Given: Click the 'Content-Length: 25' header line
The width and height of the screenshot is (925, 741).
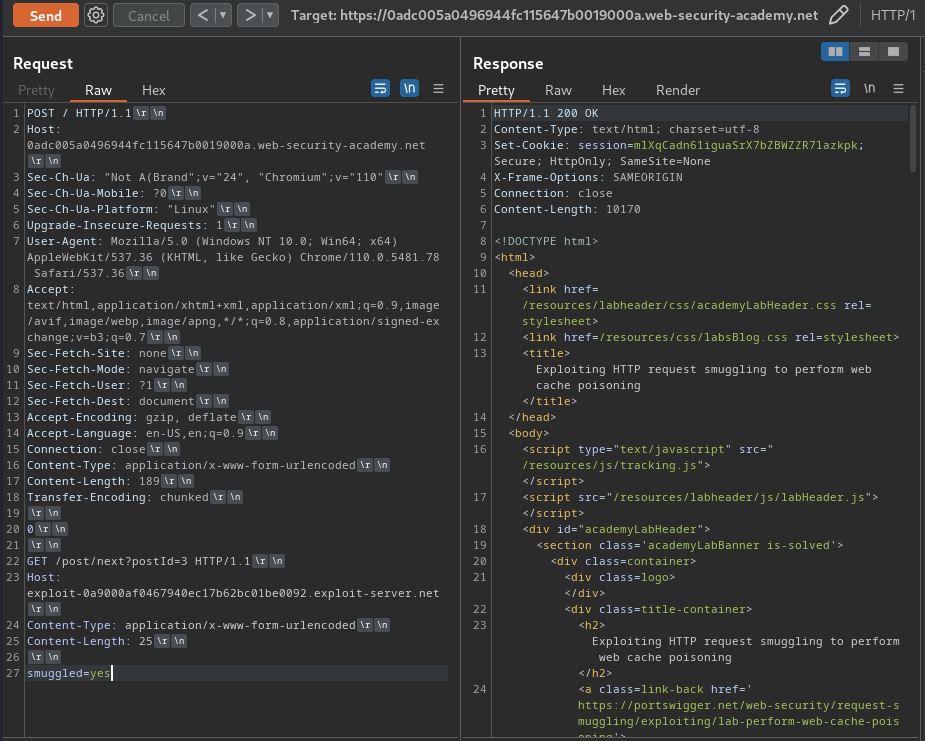Looking at the screenshot, I should point(90,641).
